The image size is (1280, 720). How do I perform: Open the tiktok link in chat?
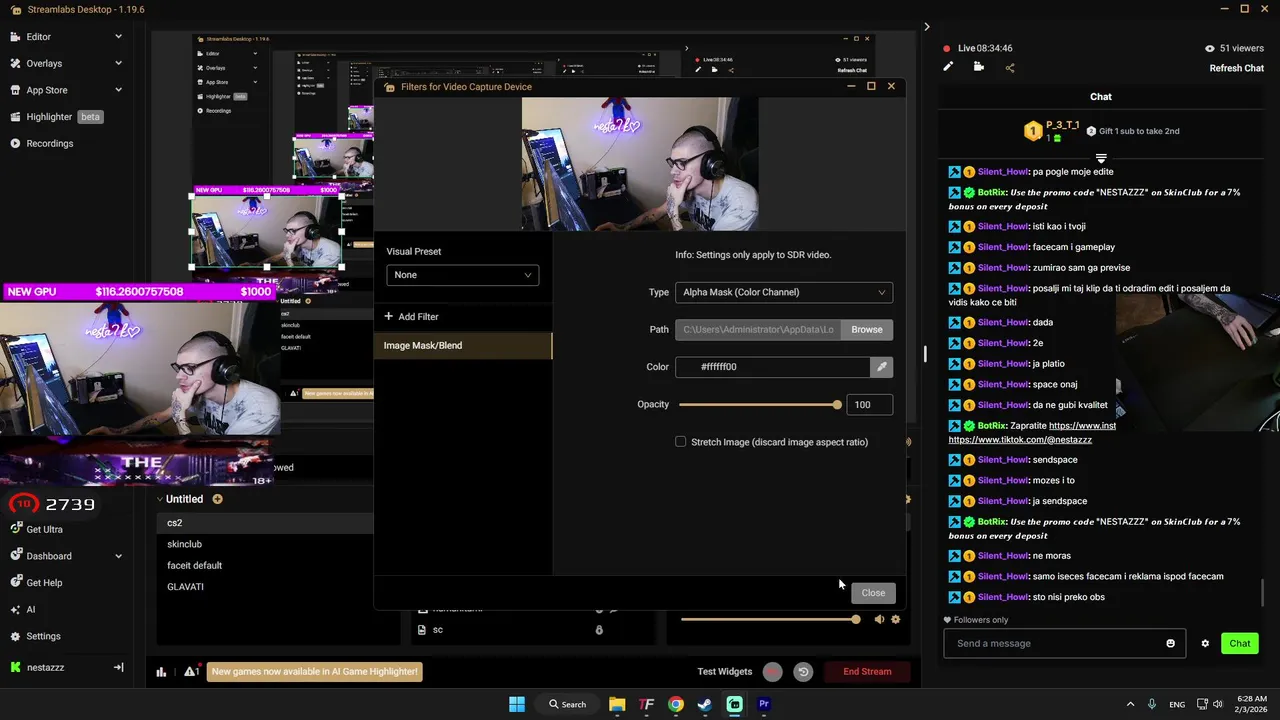[x=1020, y=439]
